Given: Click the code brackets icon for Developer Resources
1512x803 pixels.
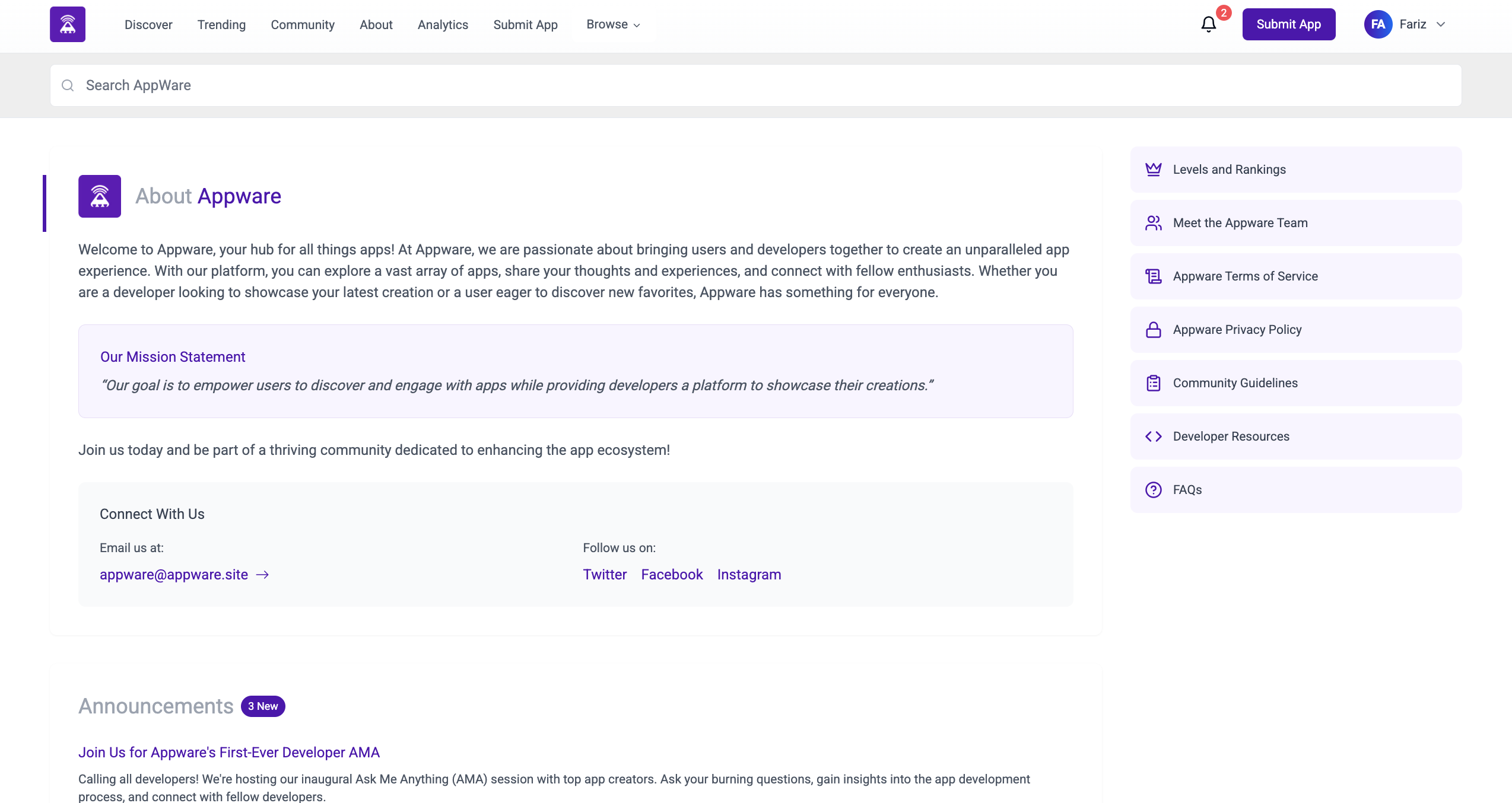Looking at the screenshot, I should click(x=1154, y=436).
